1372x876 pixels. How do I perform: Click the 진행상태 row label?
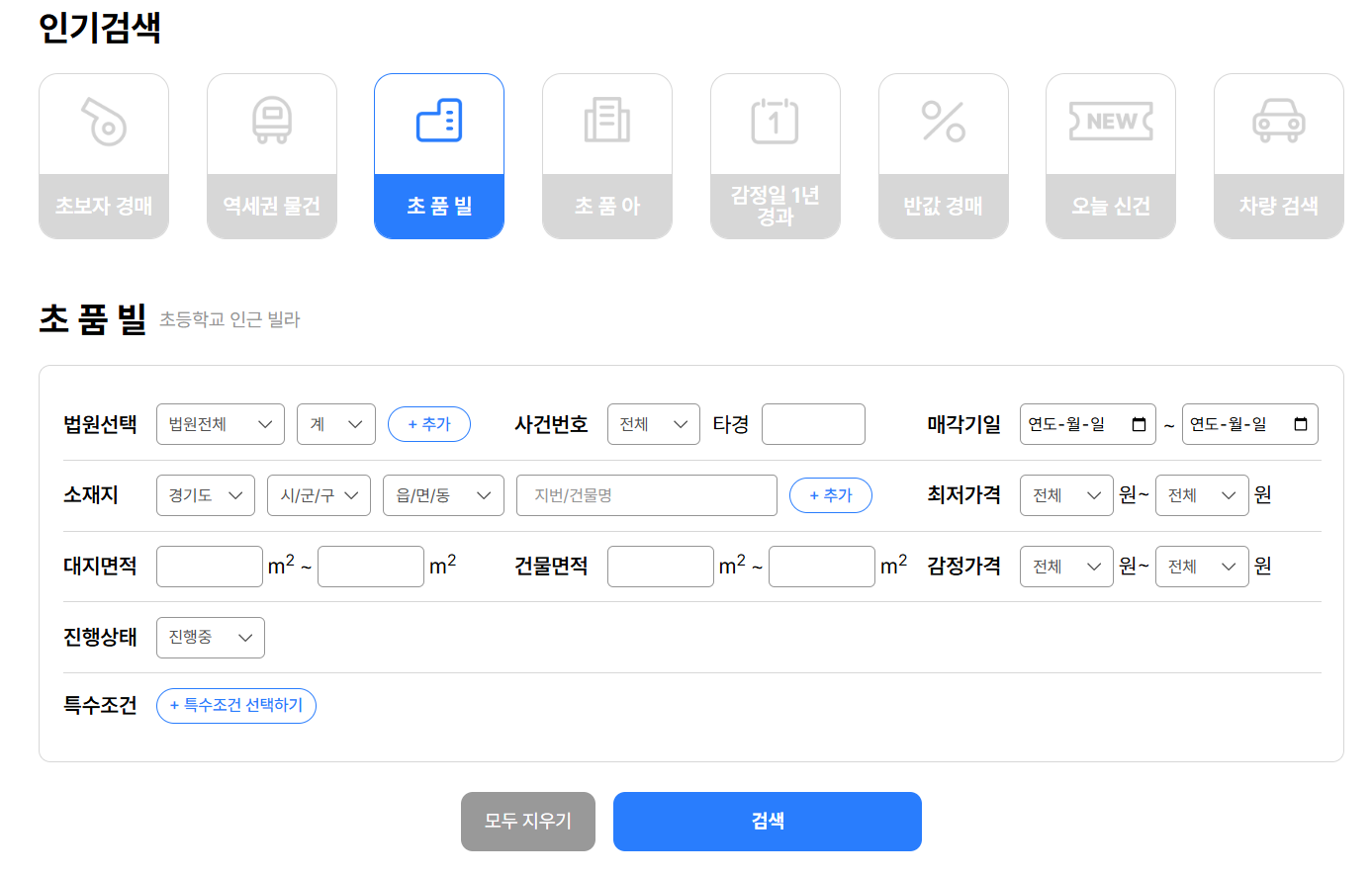pos(100,638)
